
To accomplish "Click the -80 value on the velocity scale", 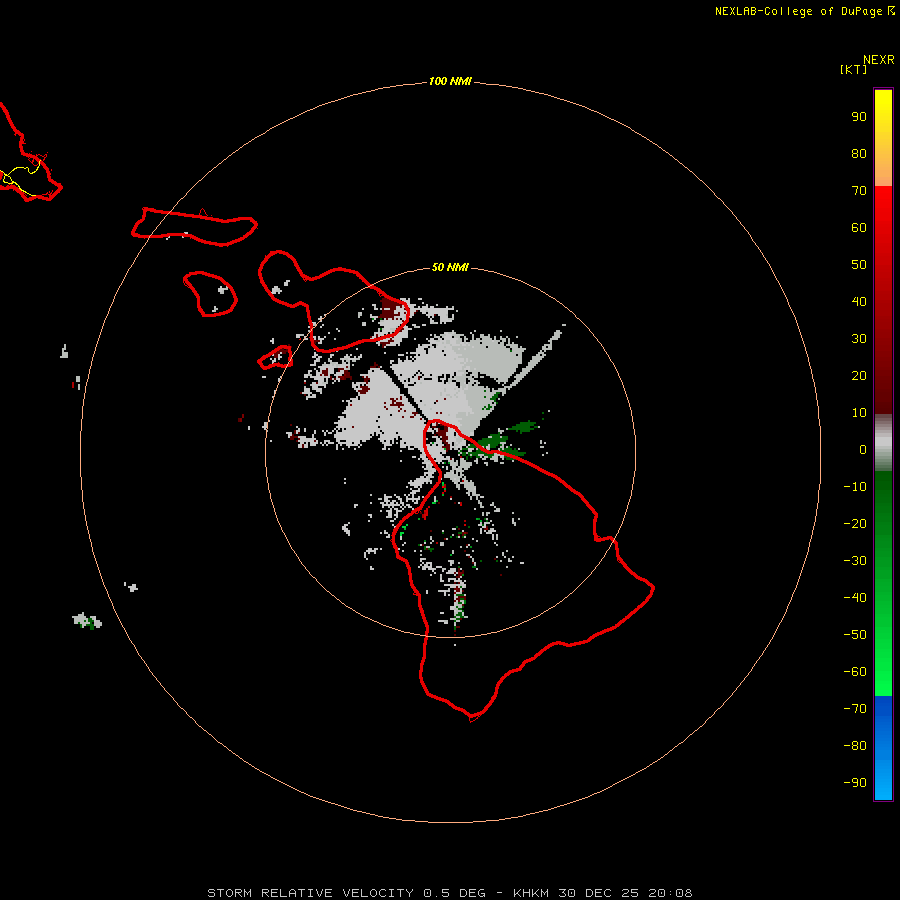I will (x=855, y=746).
